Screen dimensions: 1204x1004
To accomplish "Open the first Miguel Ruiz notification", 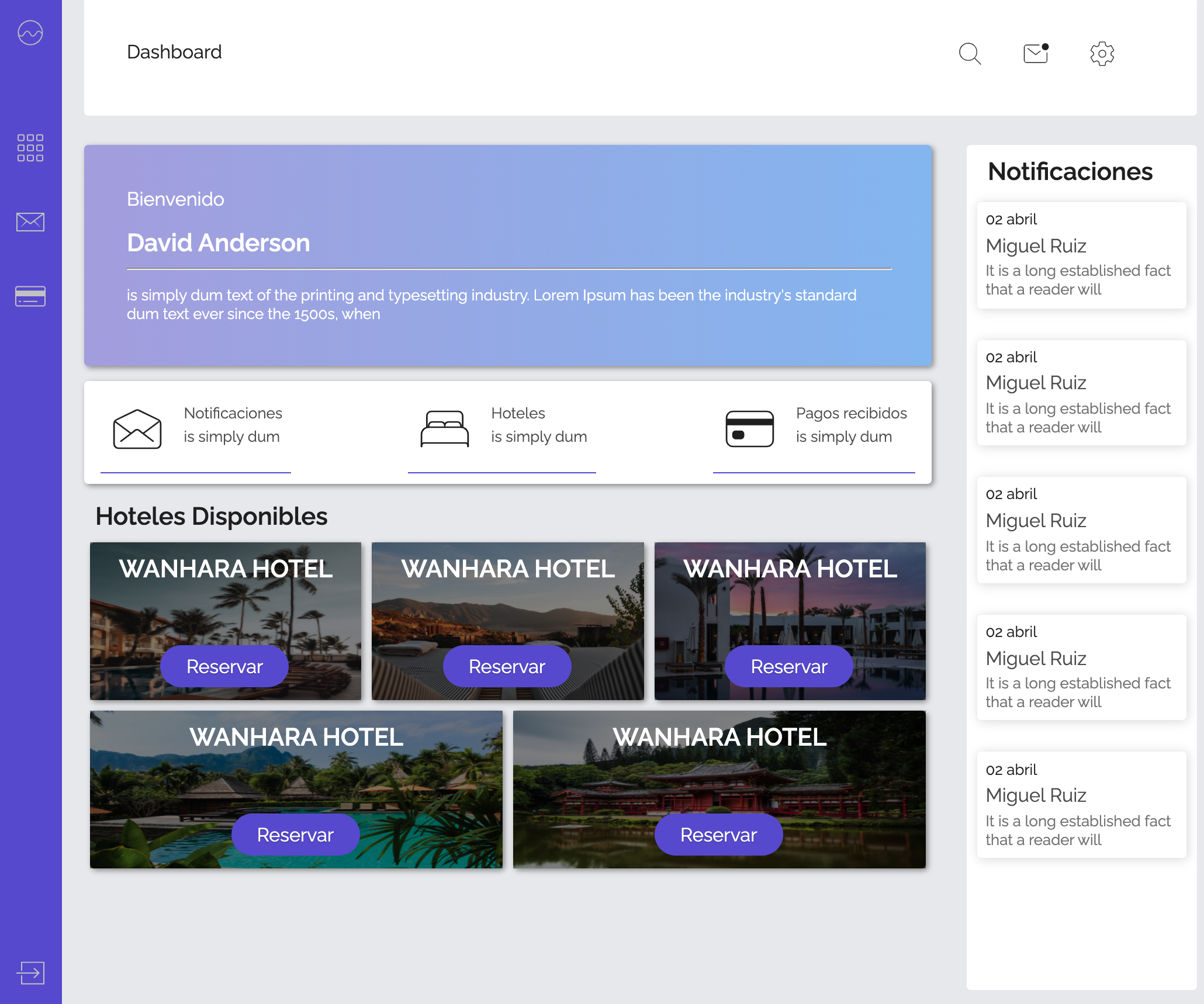I will (1081, 255).
